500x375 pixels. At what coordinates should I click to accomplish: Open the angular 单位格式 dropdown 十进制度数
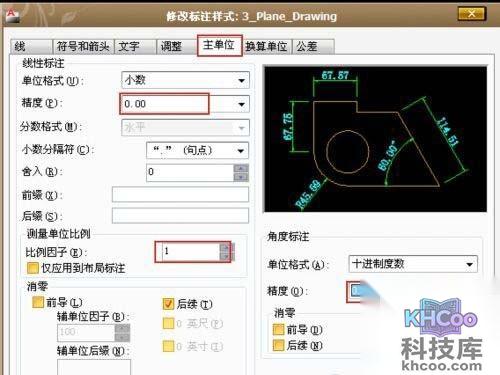[413, 264]
